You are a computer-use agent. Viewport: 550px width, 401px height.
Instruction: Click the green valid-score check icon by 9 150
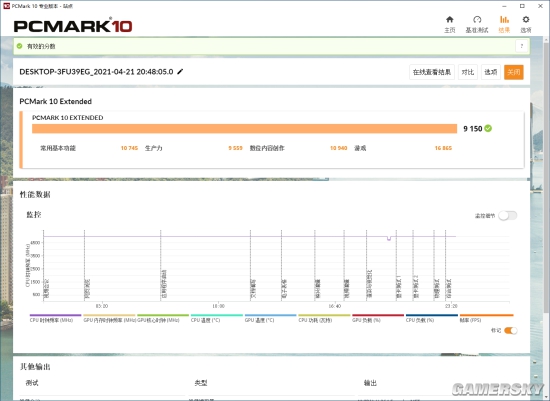[x=488, y=128]
